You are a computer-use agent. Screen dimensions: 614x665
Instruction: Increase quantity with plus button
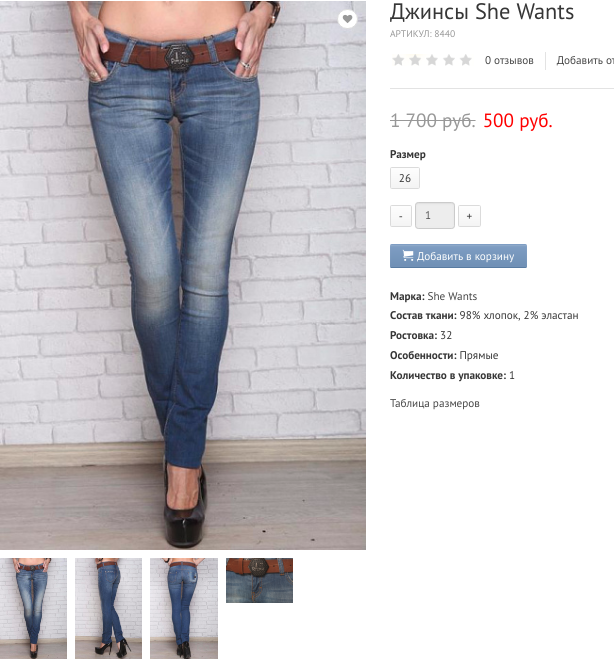tap(469, 216)
